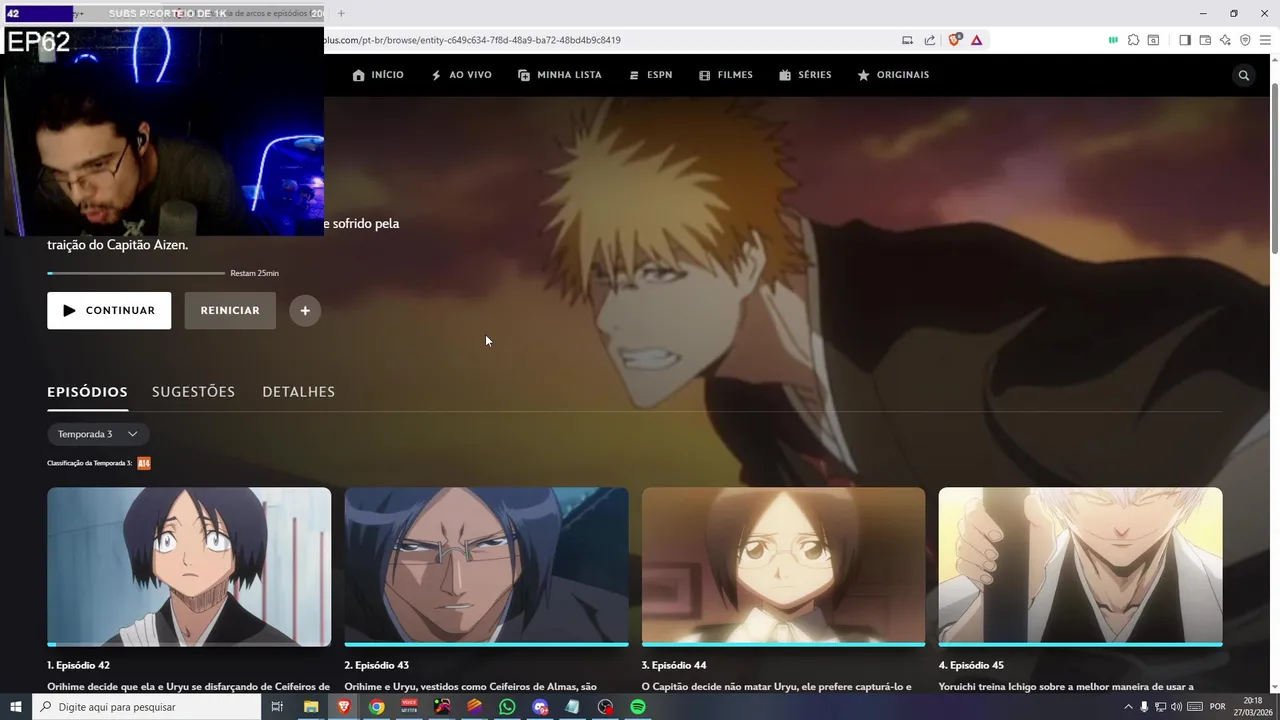Image resolution: width=1280 pixels, height=720 pixels.
Task: Click the Reiniciar button
Action: pyautogui.click(x=230, y=311)
